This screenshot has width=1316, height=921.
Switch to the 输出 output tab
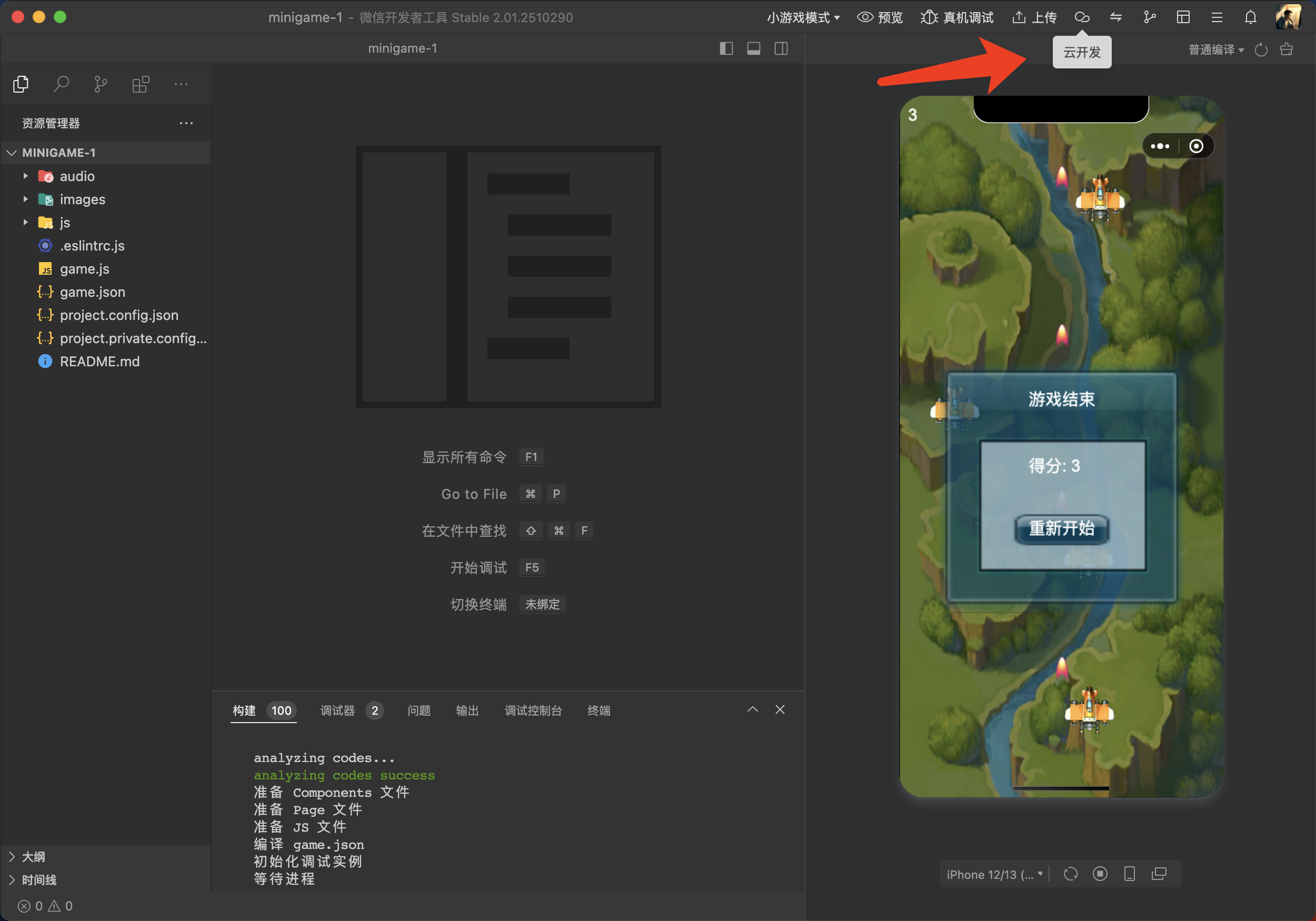(x=467, y=710)
